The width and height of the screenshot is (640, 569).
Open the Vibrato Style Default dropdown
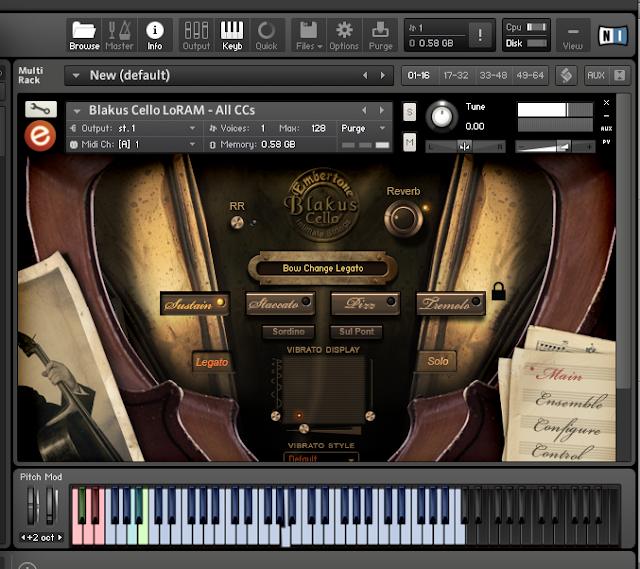click(321, 458)
